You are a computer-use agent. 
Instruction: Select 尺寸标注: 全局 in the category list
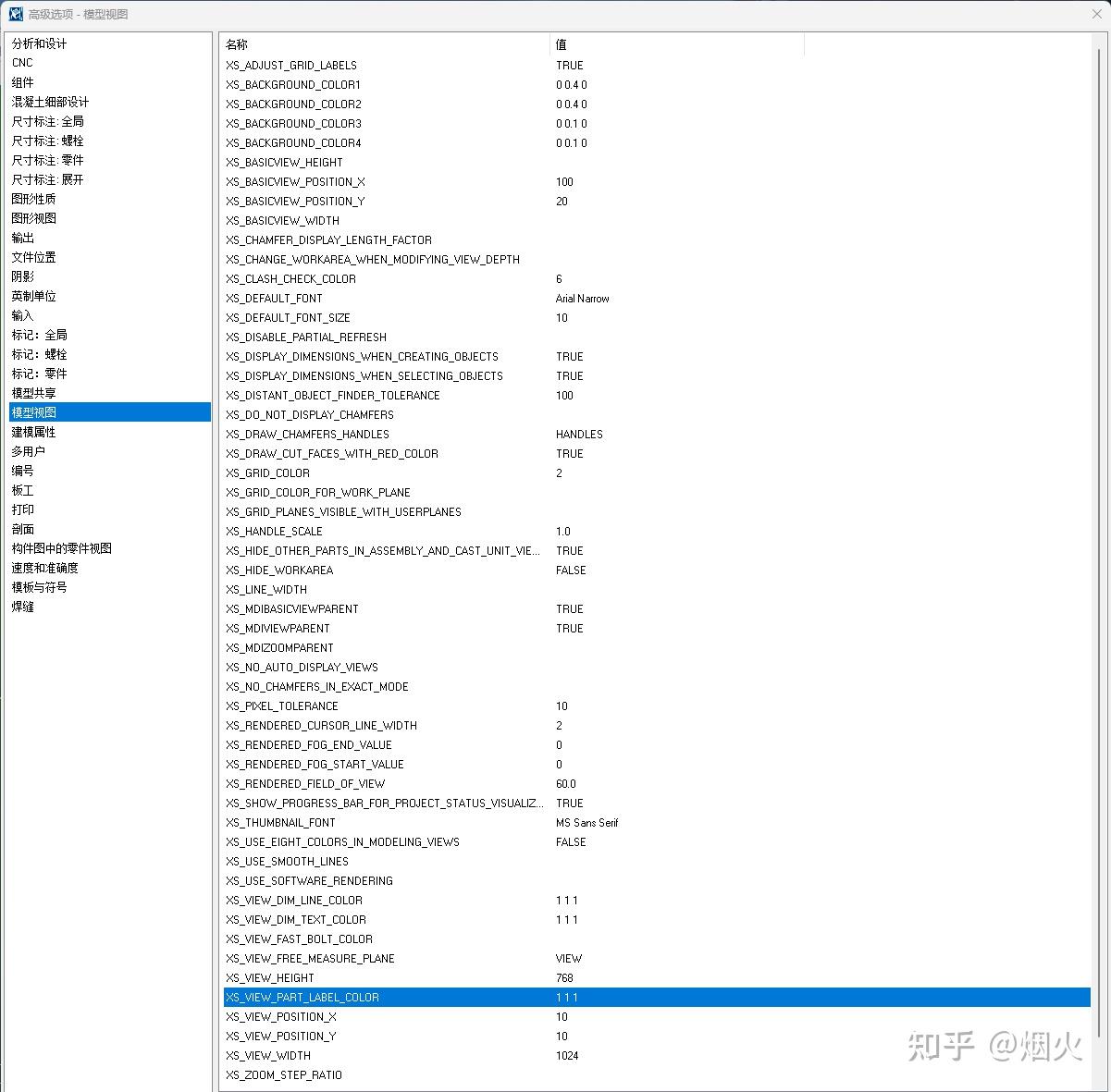[47, 121]
